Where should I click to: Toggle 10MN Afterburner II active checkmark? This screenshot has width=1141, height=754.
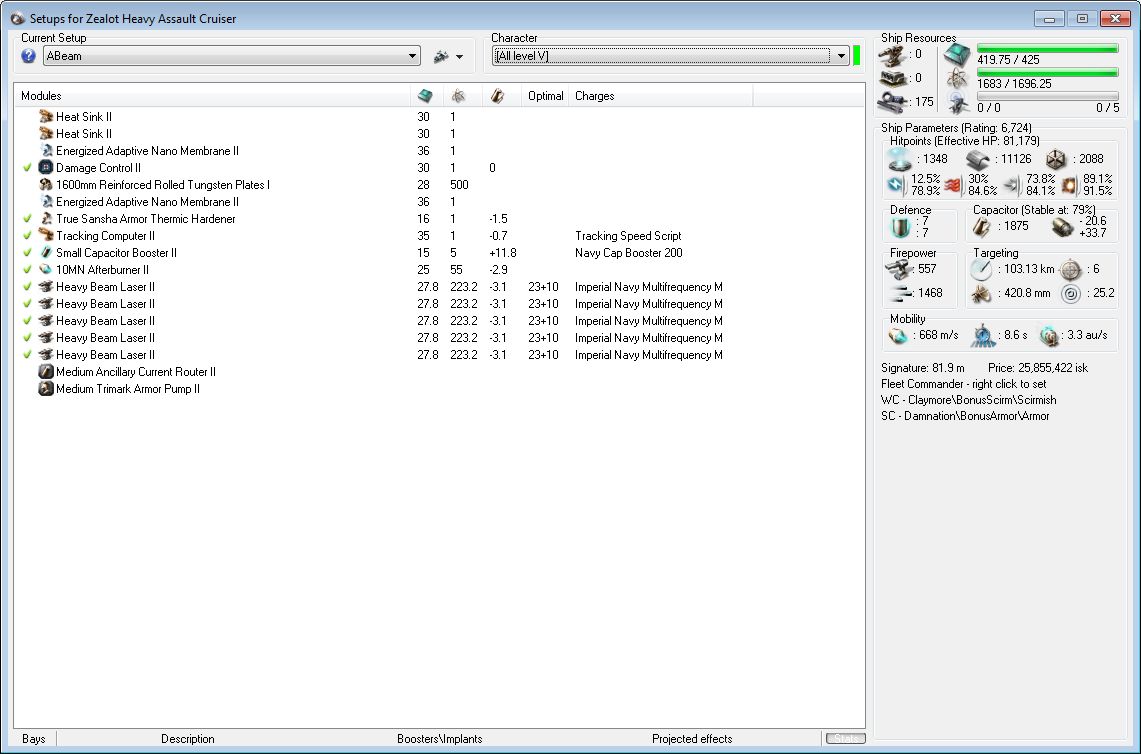click(27, 270)
